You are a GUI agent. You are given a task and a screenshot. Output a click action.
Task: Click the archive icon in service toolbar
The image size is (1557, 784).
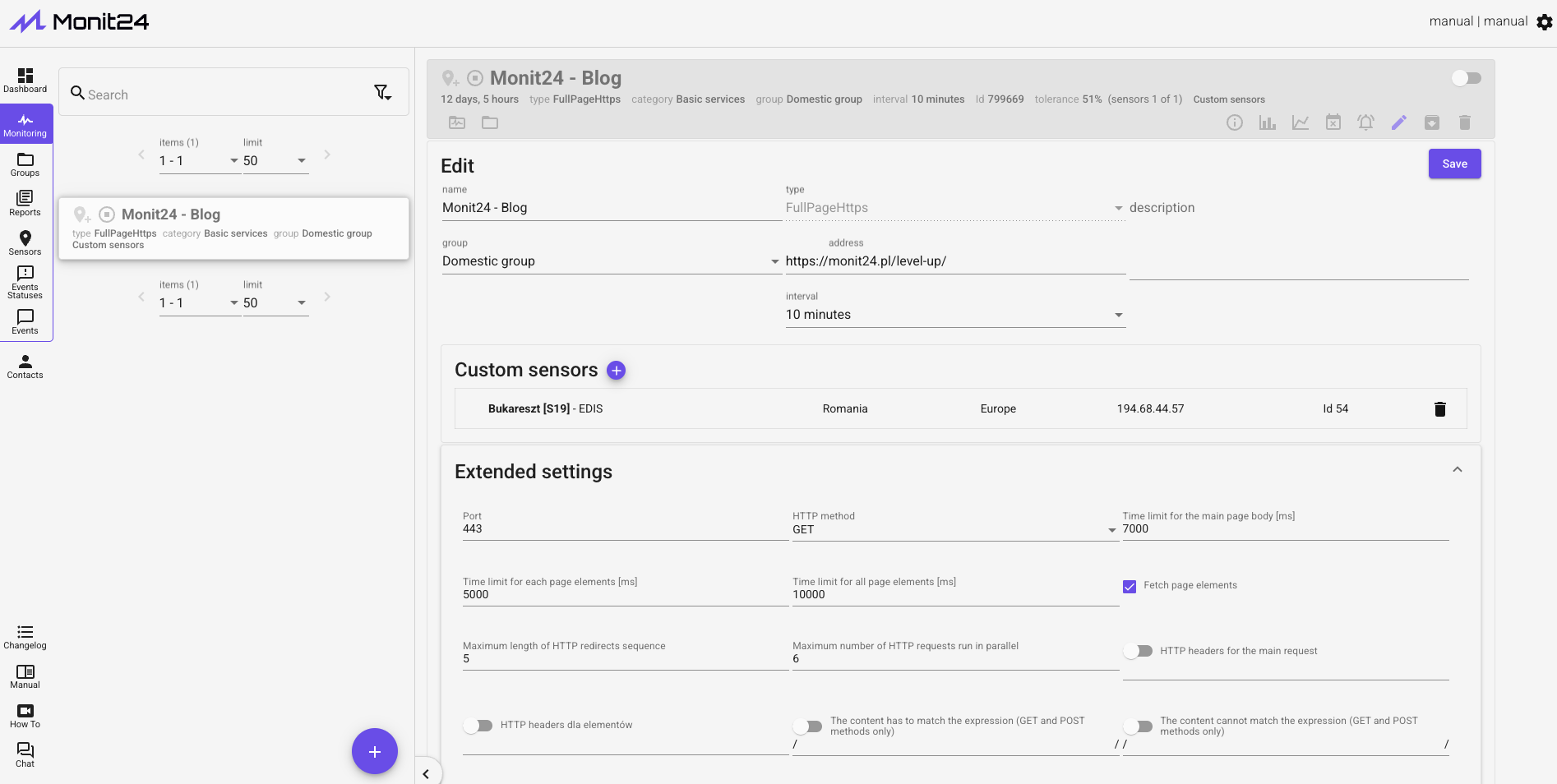(x=1431, y=122)
